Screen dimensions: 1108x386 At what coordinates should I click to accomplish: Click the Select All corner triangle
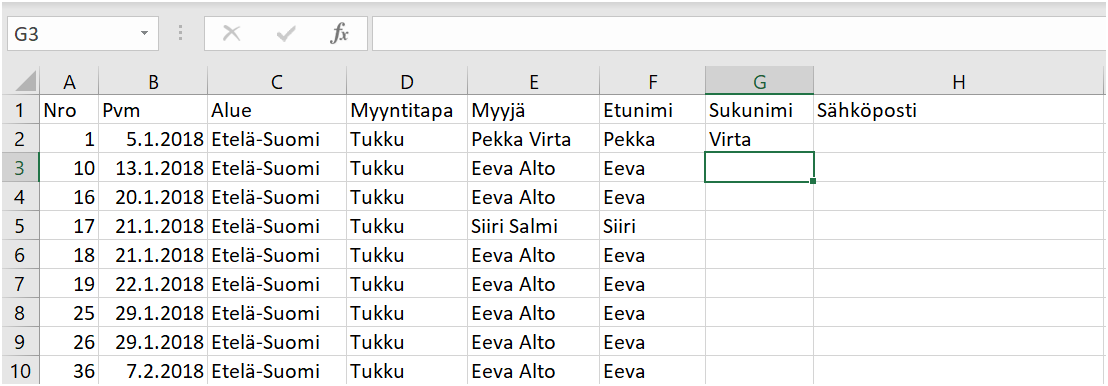pos(25,82)
